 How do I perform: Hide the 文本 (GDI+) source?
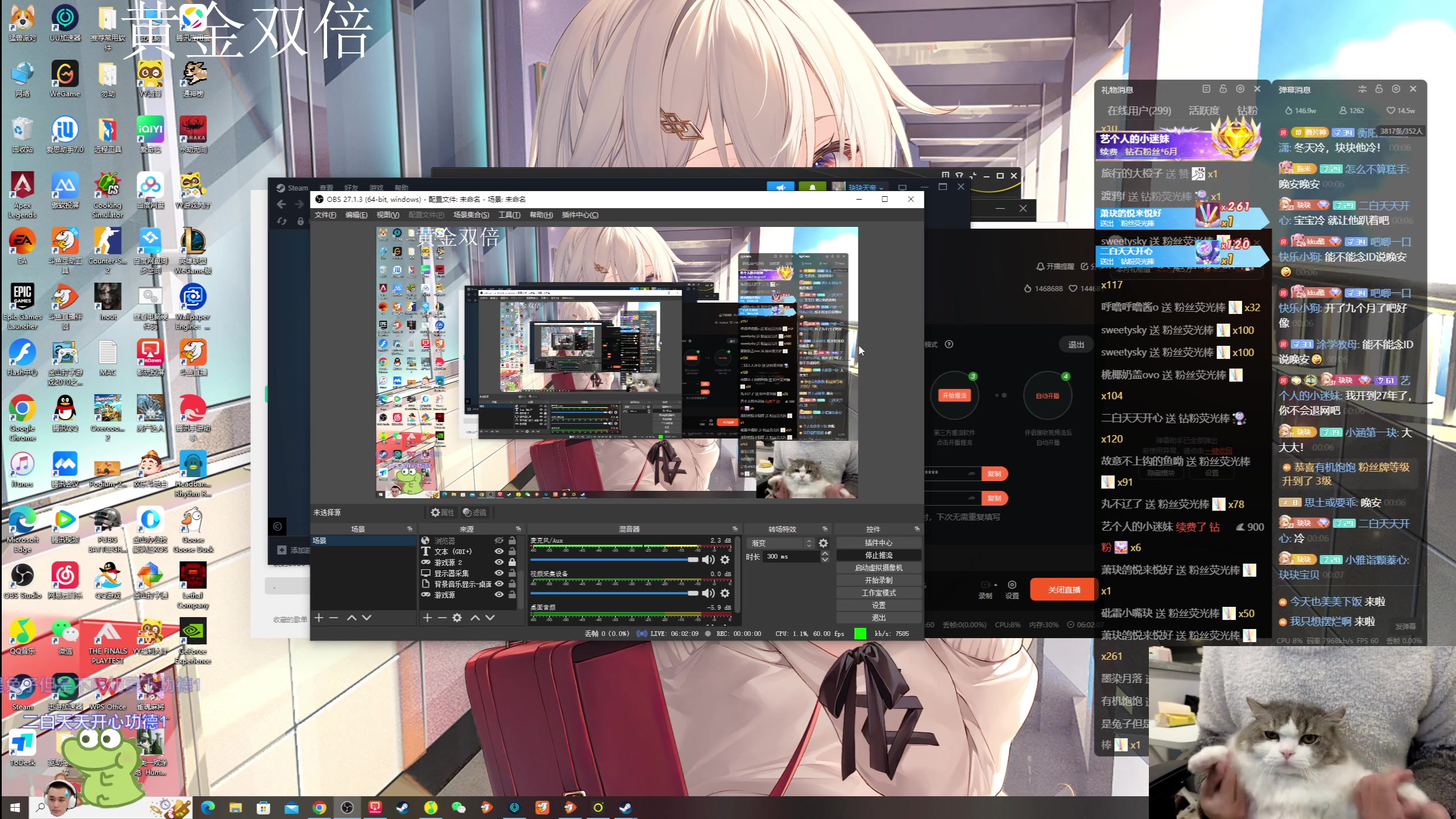(x=499, y=551)
